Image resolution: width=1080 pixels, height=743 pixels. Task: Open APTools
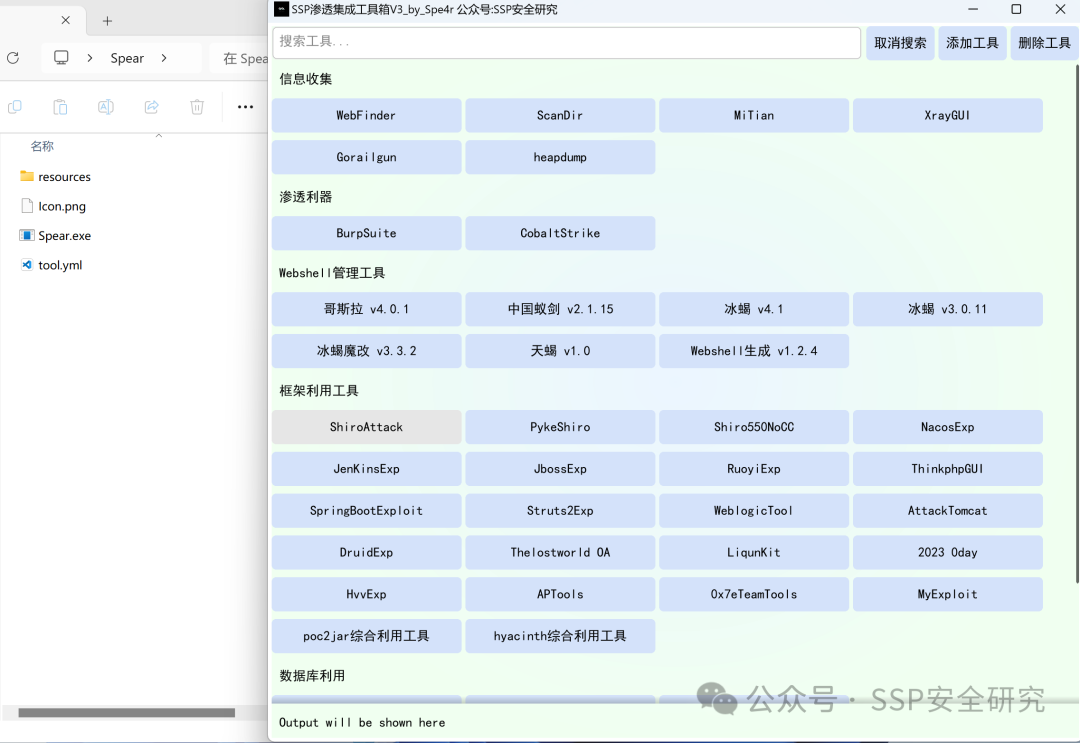pos(560,594)
